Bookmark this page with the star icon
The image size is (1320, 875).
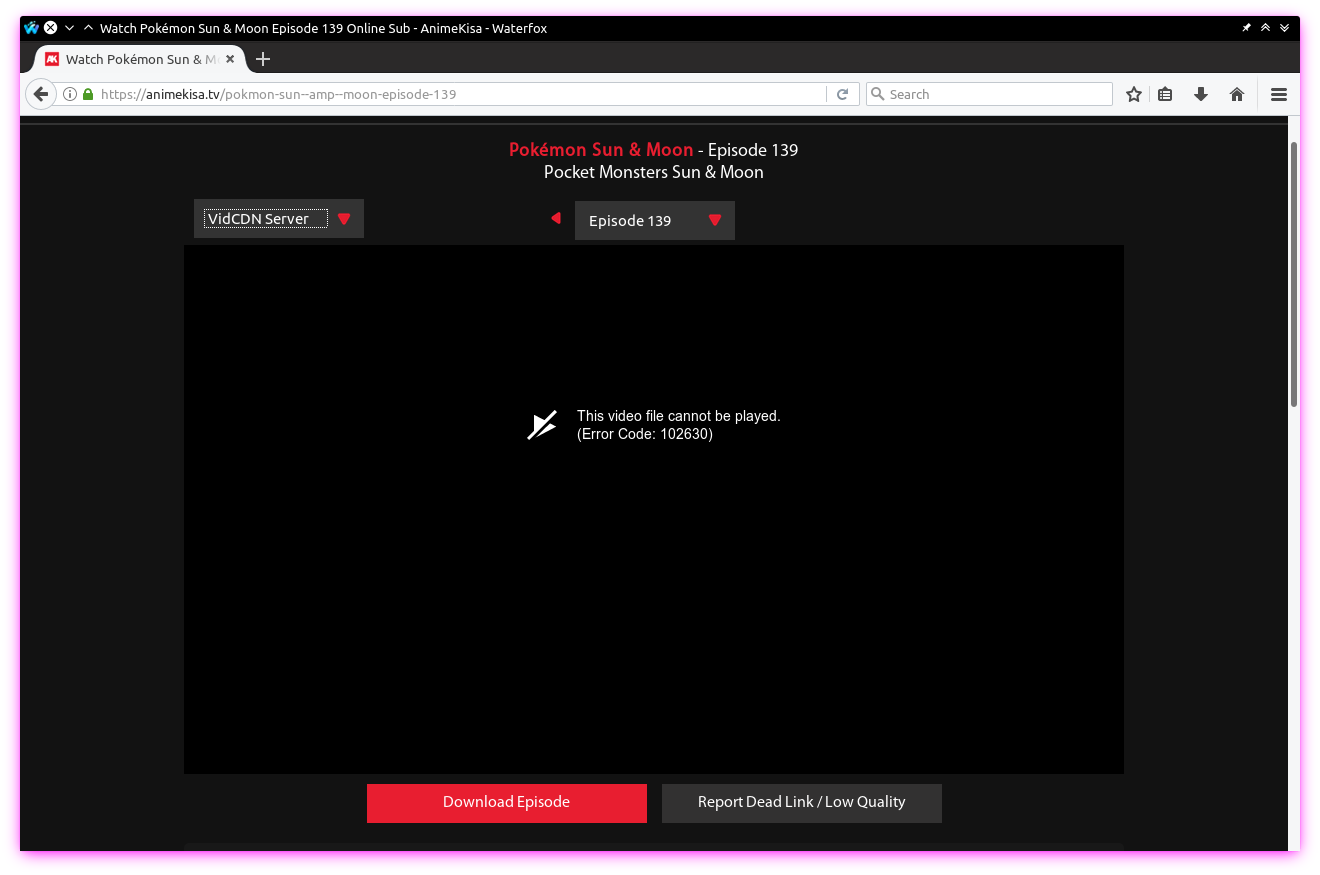click(x=1134, y=94)
